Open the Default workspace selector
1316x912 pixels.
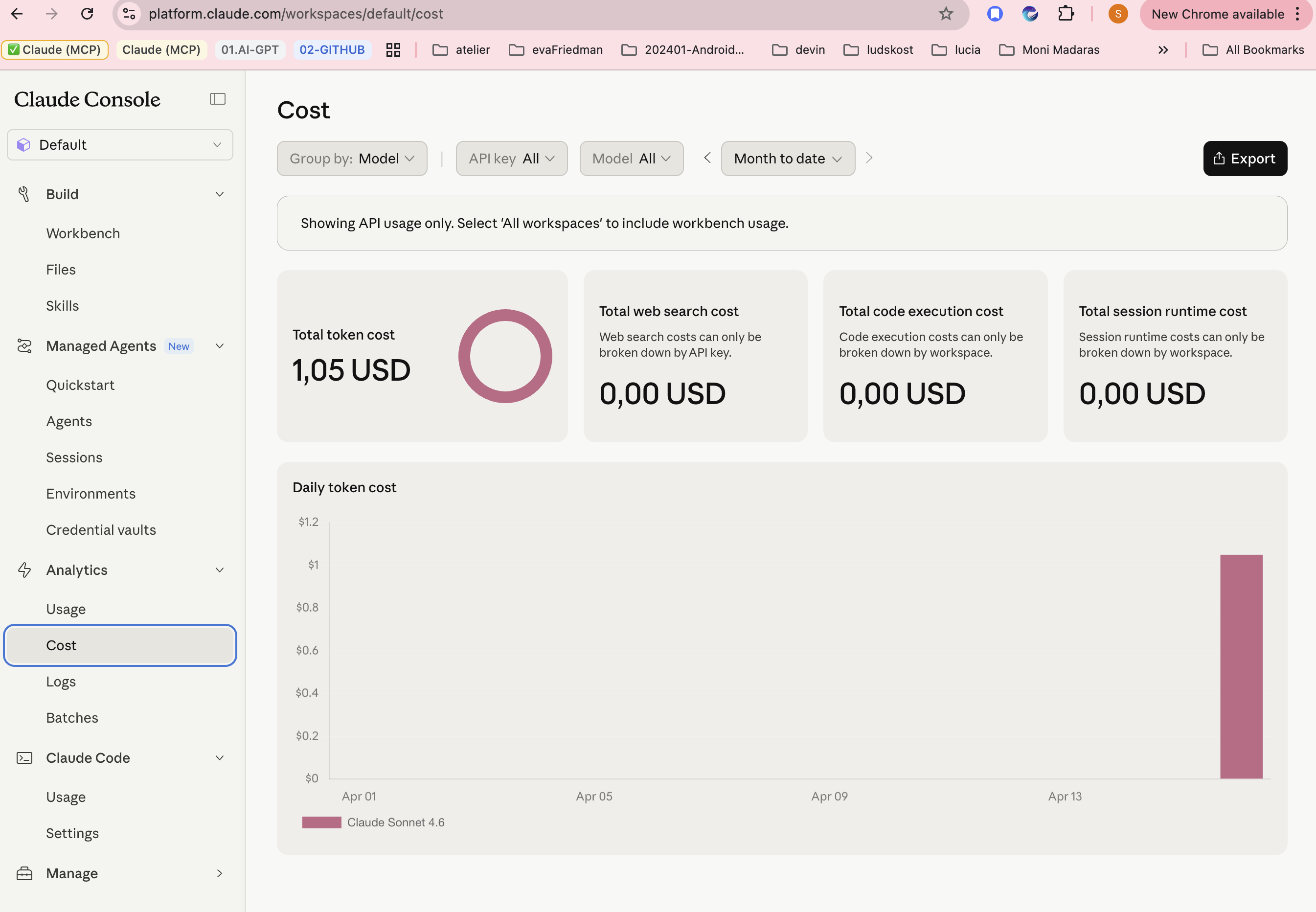tap(120, 145)
